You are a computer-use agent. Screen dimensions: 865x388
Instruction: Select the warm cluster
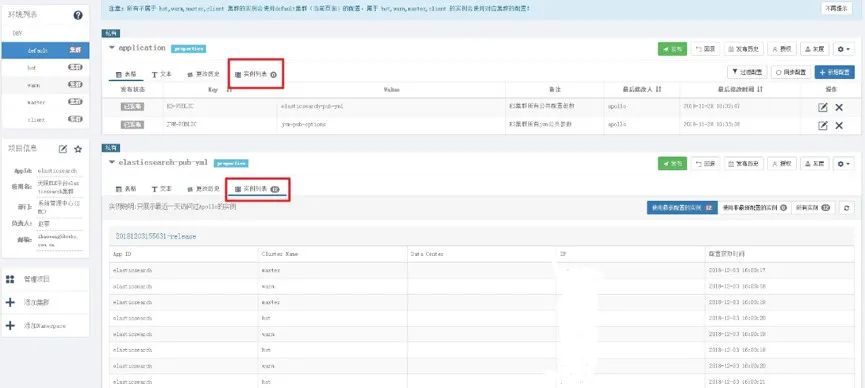45,85
